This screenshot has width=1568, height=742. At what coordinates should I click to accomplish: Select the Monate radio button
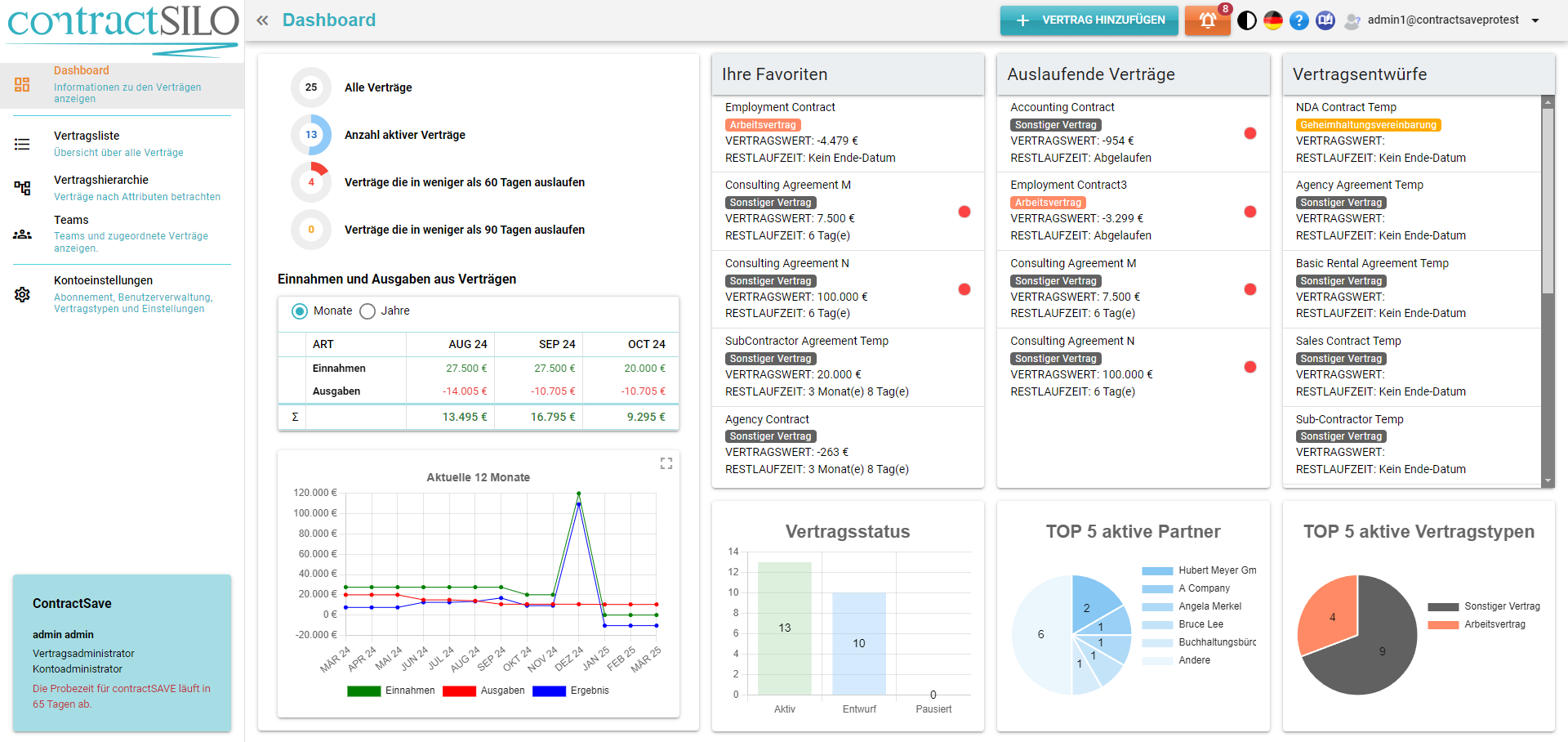pos(299,311)
